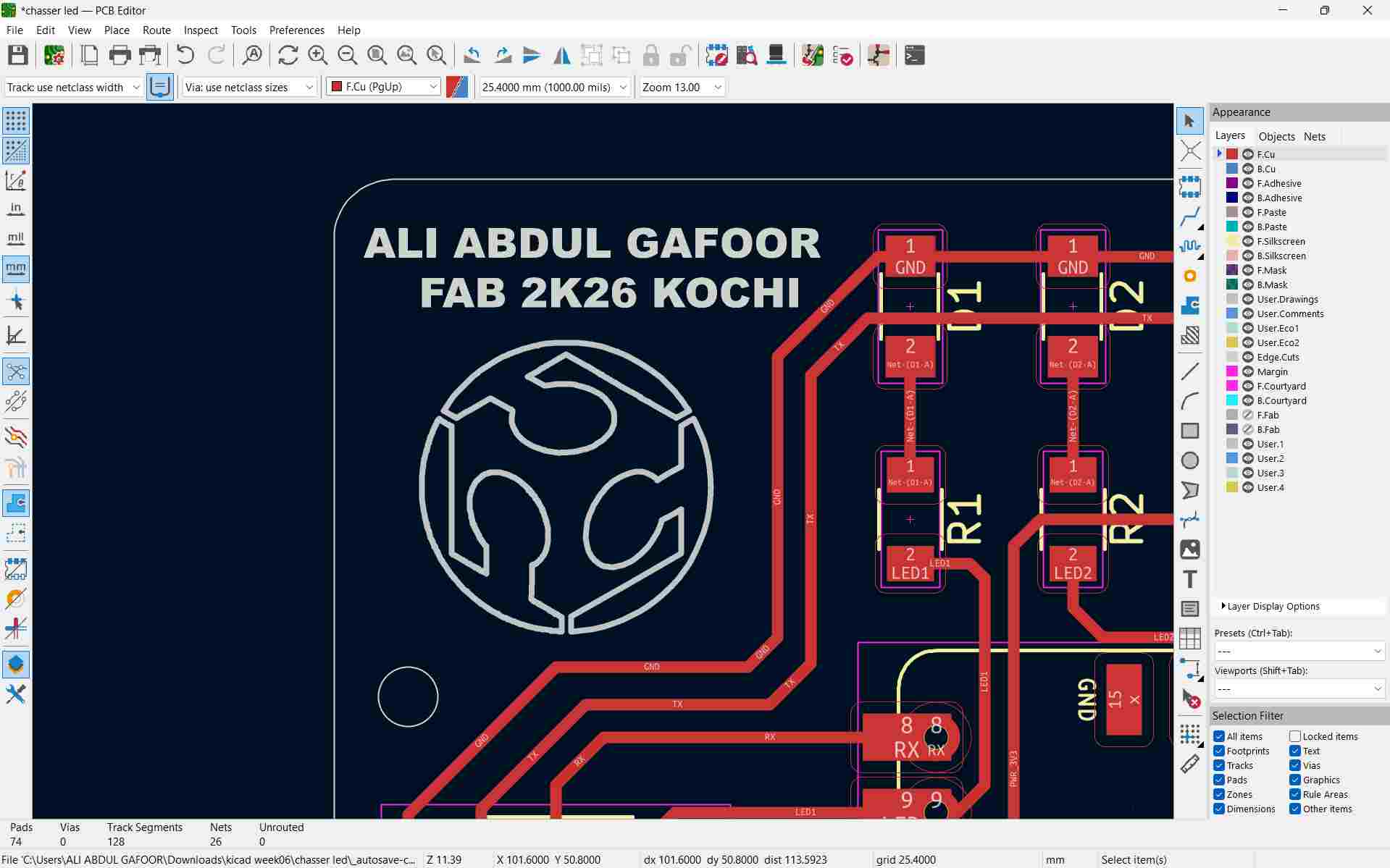Open the File menu
1390x868 pixels.
(x=14, y=30)
